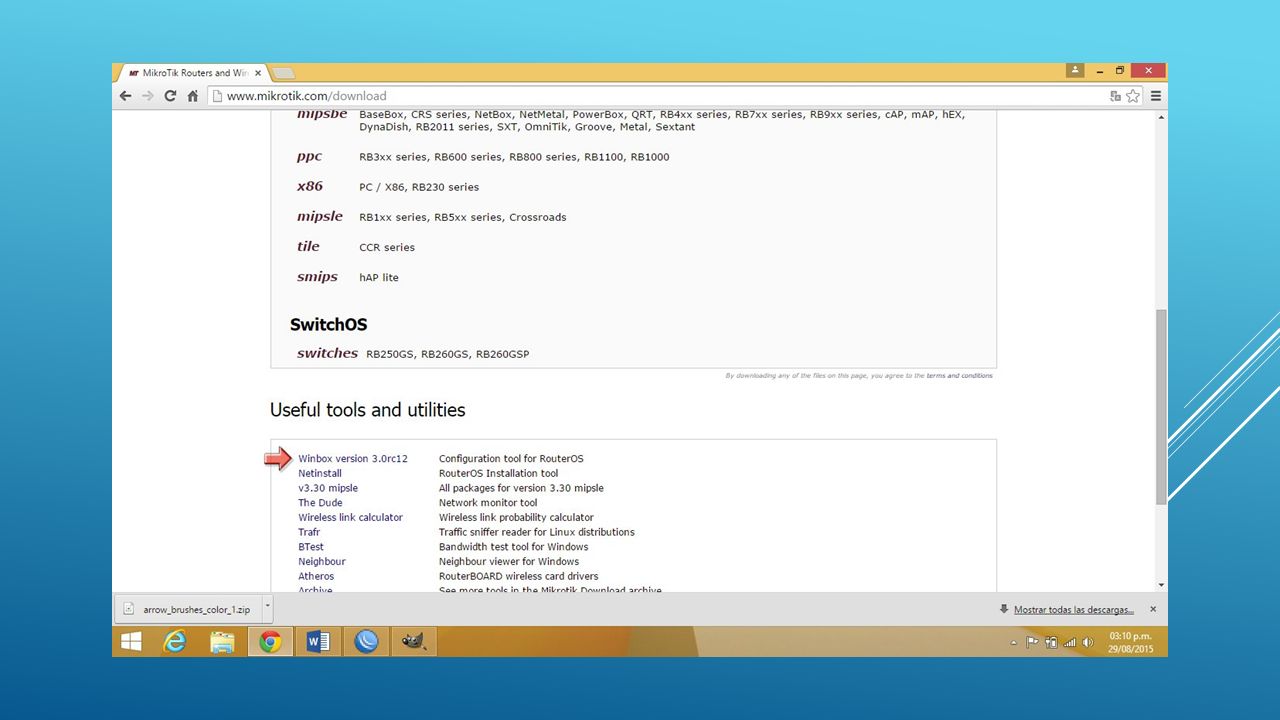Click the translate page icon in address bar

tap(1115, 96)
